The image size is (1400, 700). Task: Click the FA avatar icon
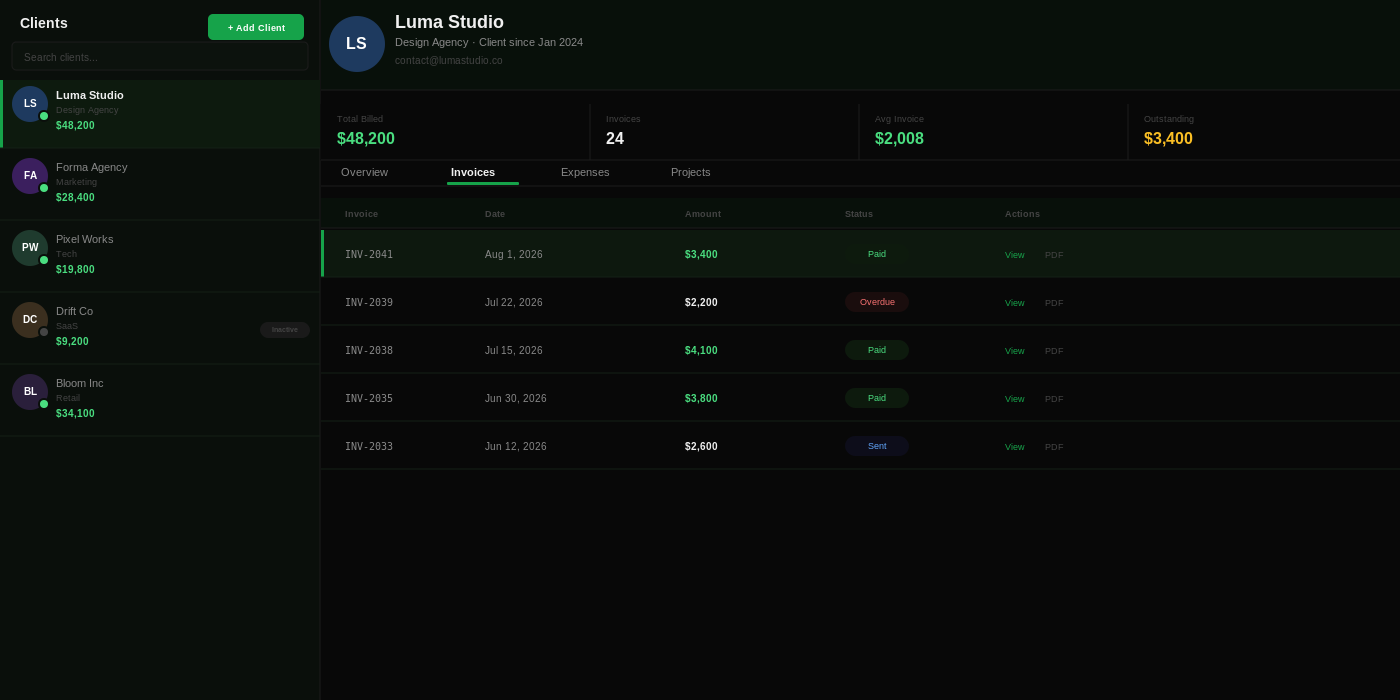(x=30, y=176)
